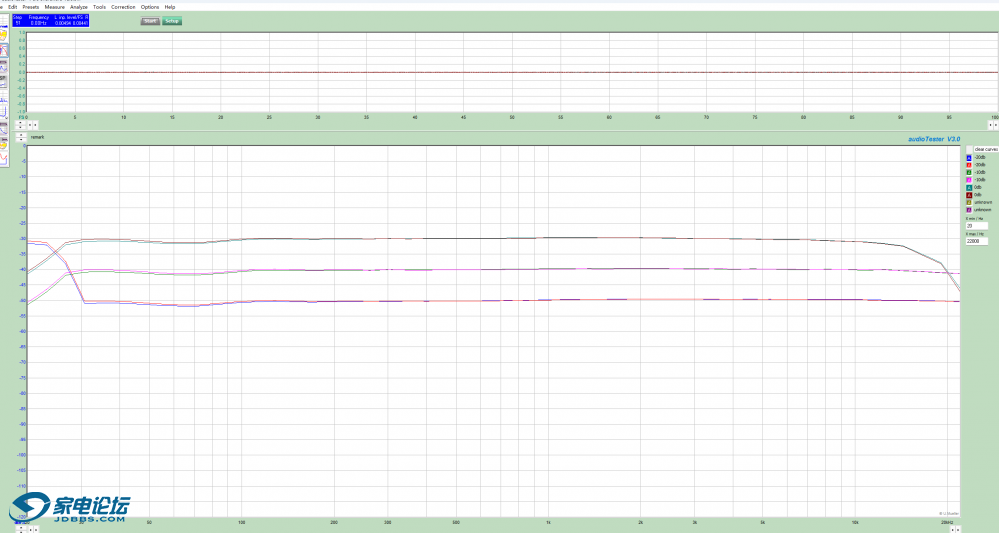This screenshot has width=999, height=533.
Task: Click the audioTester V3.0 title text
Action: point(934,139)
